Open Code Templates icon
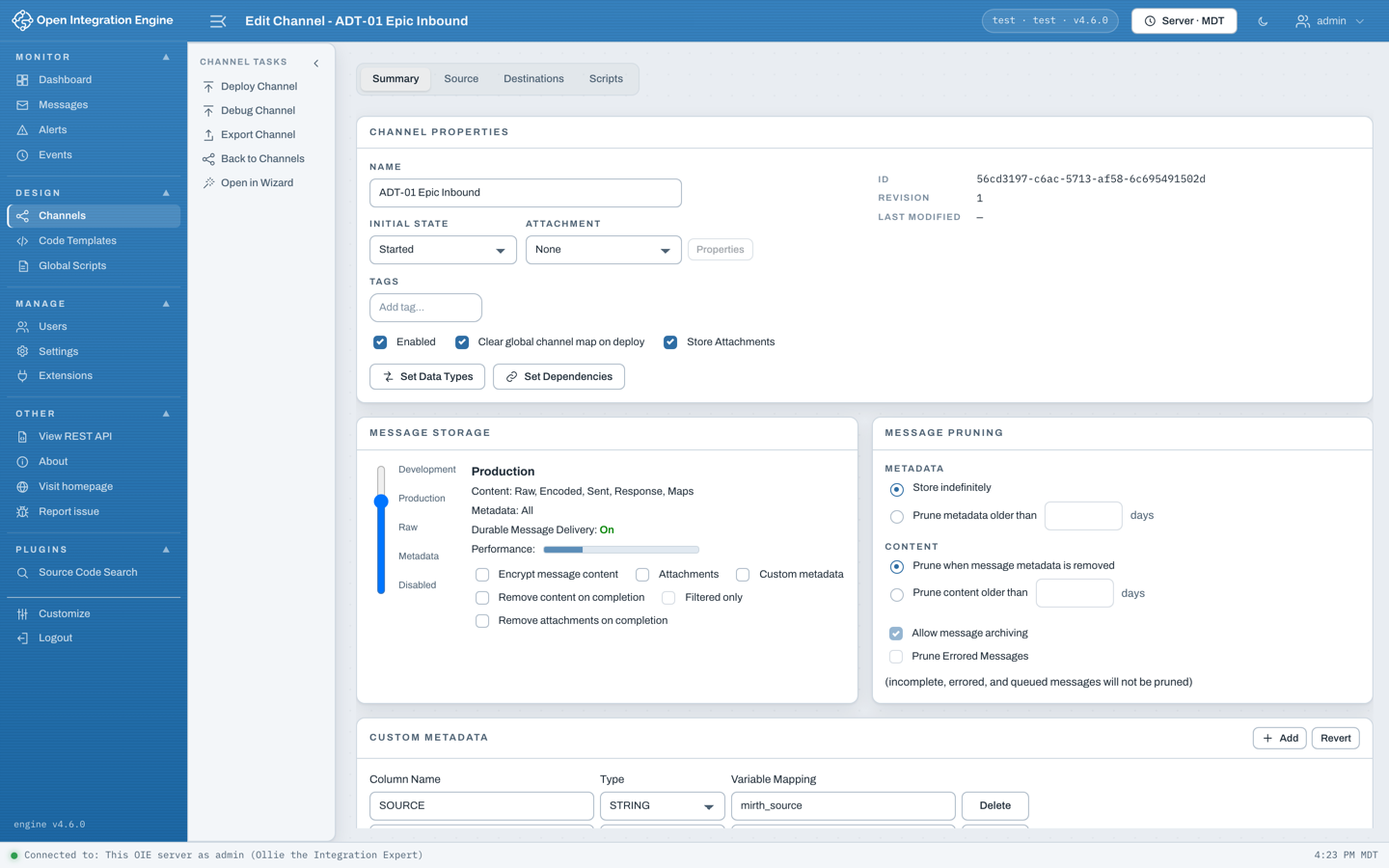The image size is (1389, 868). point(22,241)
